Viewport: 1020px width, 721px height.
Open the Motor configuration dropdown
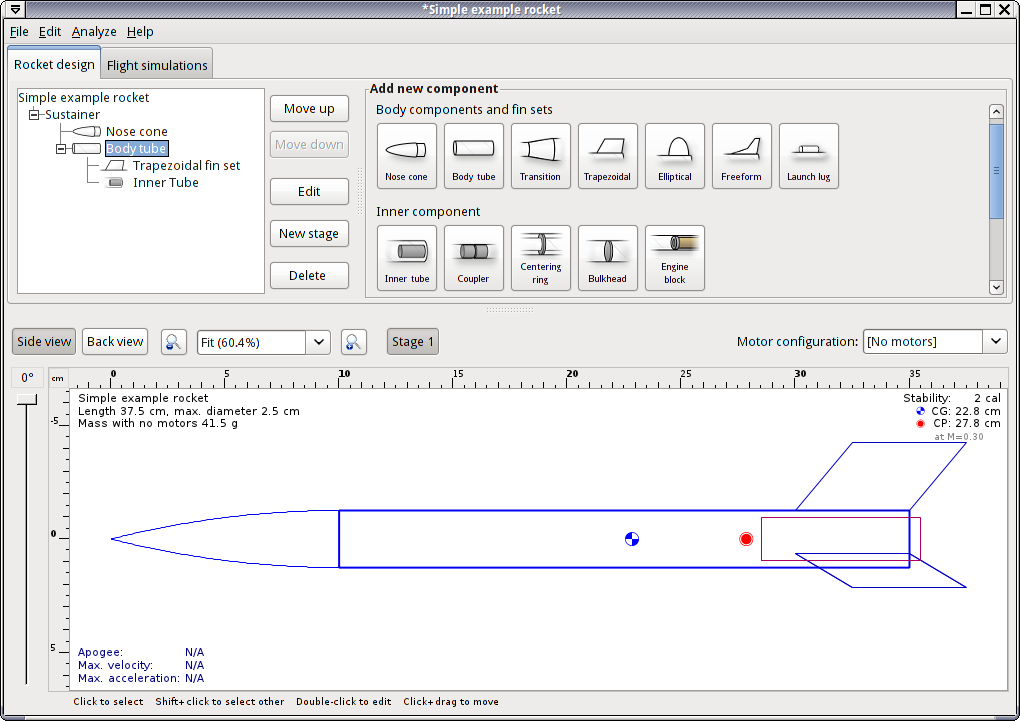pyautogui.click(x=995, y=342)
